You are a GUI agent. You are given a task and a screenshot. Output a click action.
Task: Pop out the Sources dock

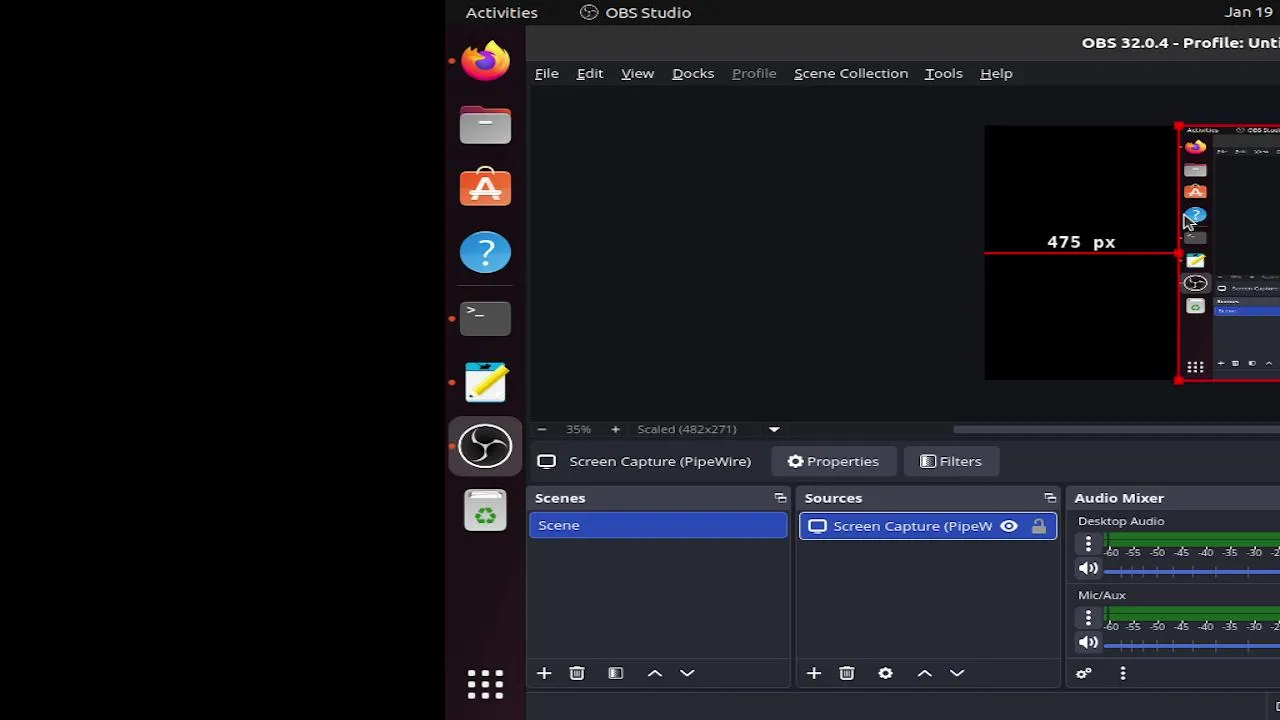[x=1050, y=498]
